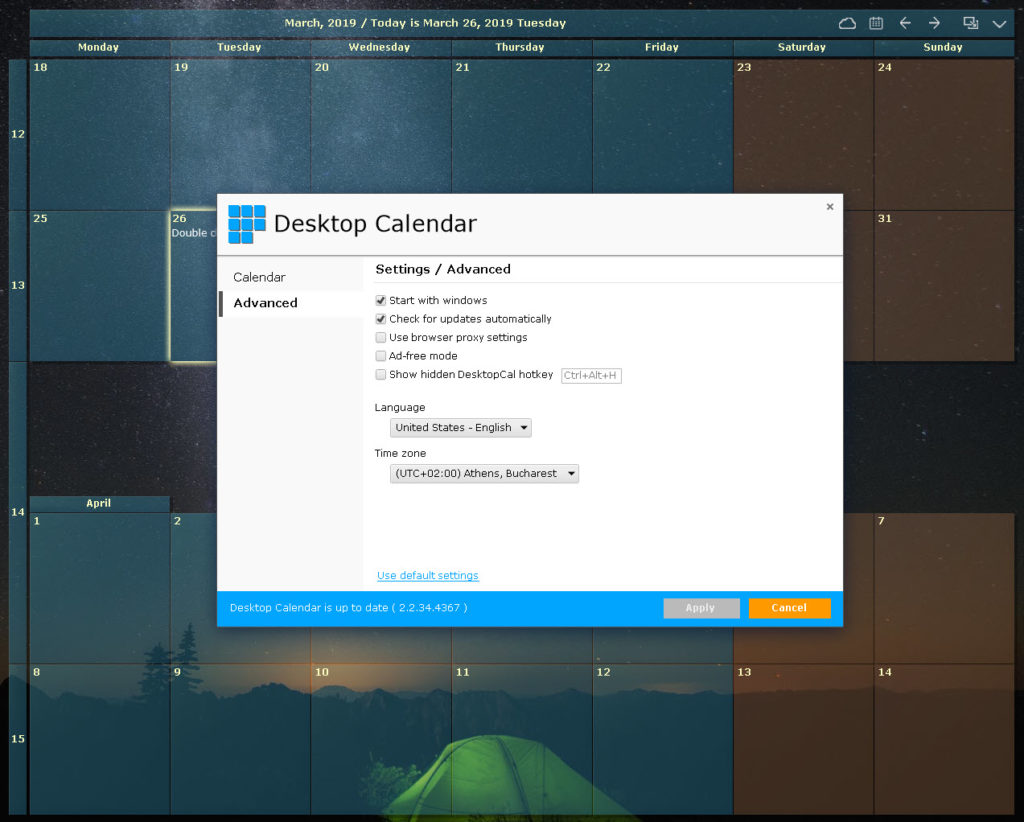
Task: Click the Sunday column header
Action: point(944,48)
